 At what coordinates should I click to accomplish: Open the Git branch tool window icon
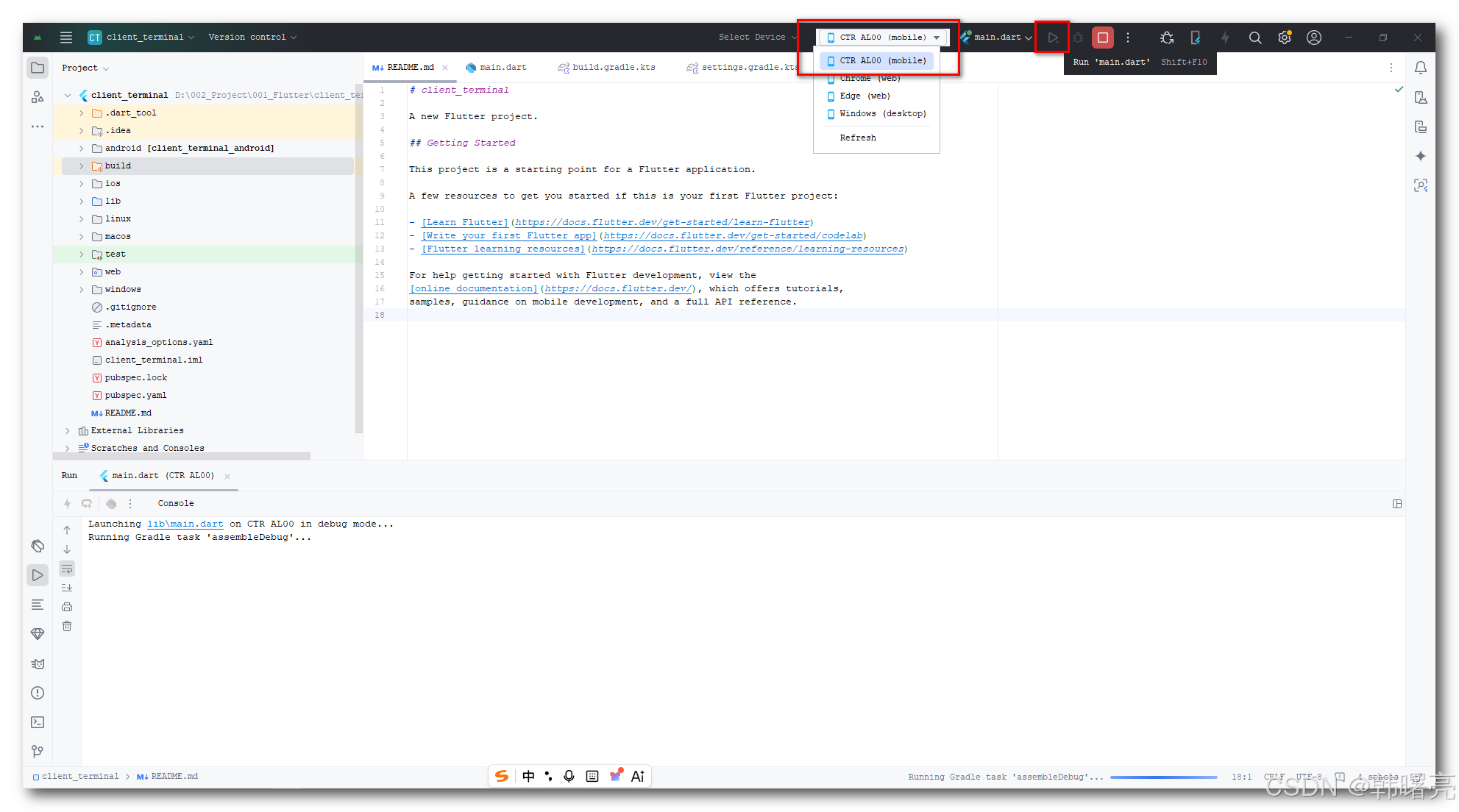coord(38,752)
